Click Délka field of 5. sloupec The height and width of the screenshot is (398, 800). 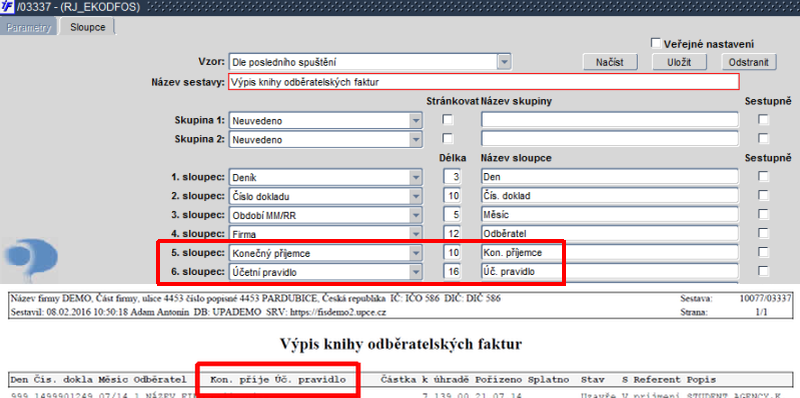click(x=452, y=252)
